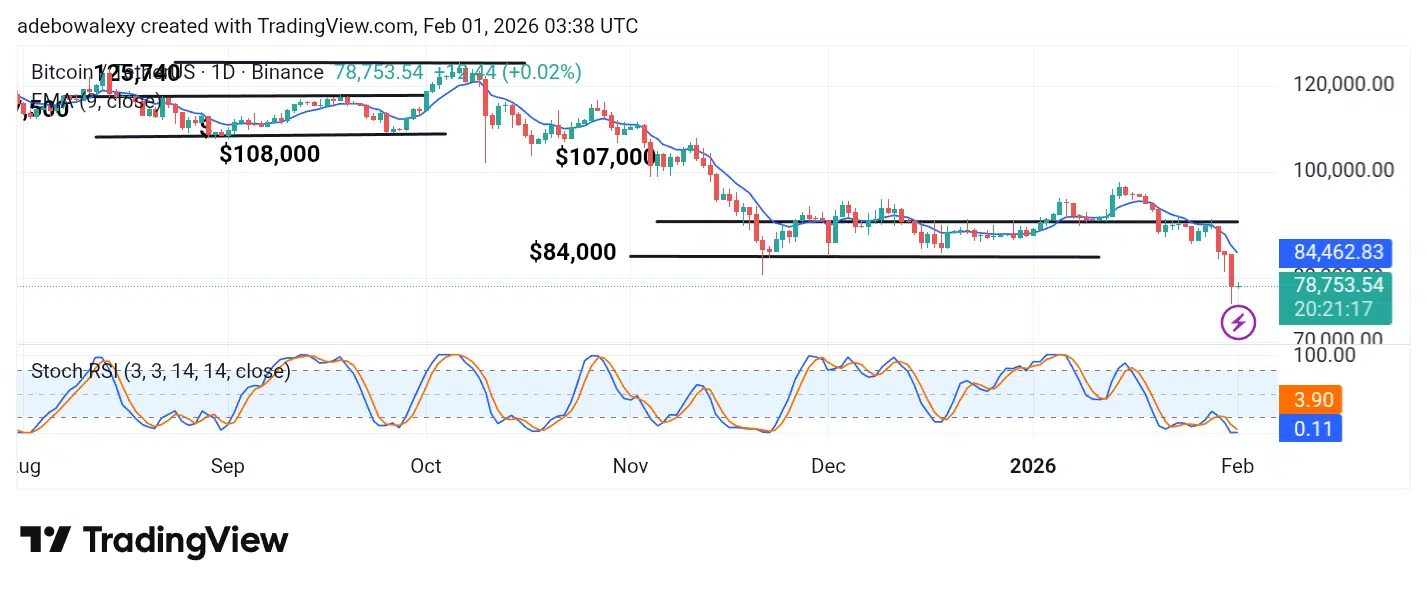This screenshot has width=1427, height=591.
Task: Click the purple lightning bolt icon
Action: tap(1239, 322)
